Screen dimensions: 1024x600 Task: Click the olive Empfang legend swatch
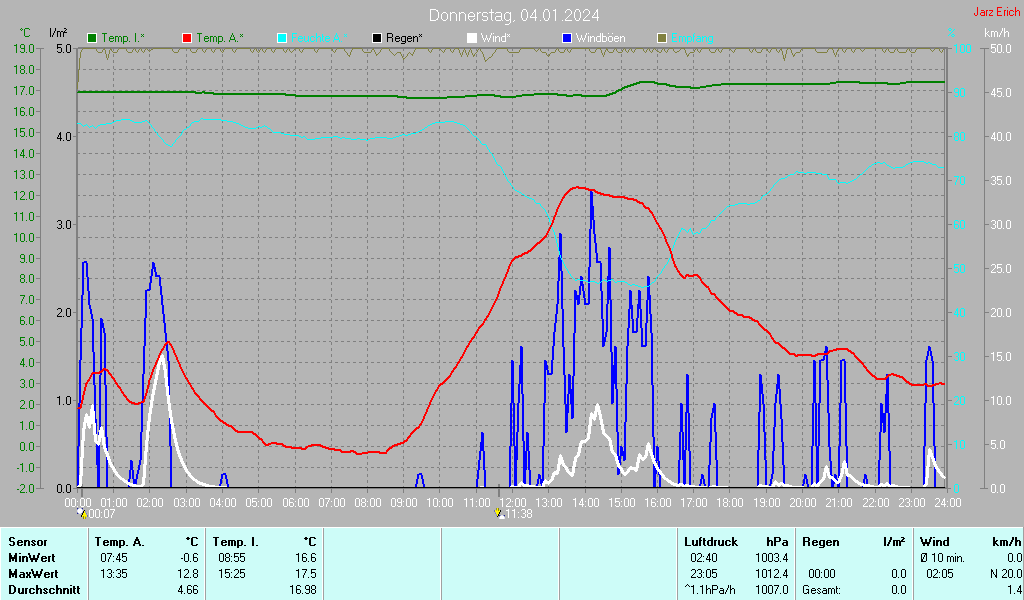tap(662, 38)
